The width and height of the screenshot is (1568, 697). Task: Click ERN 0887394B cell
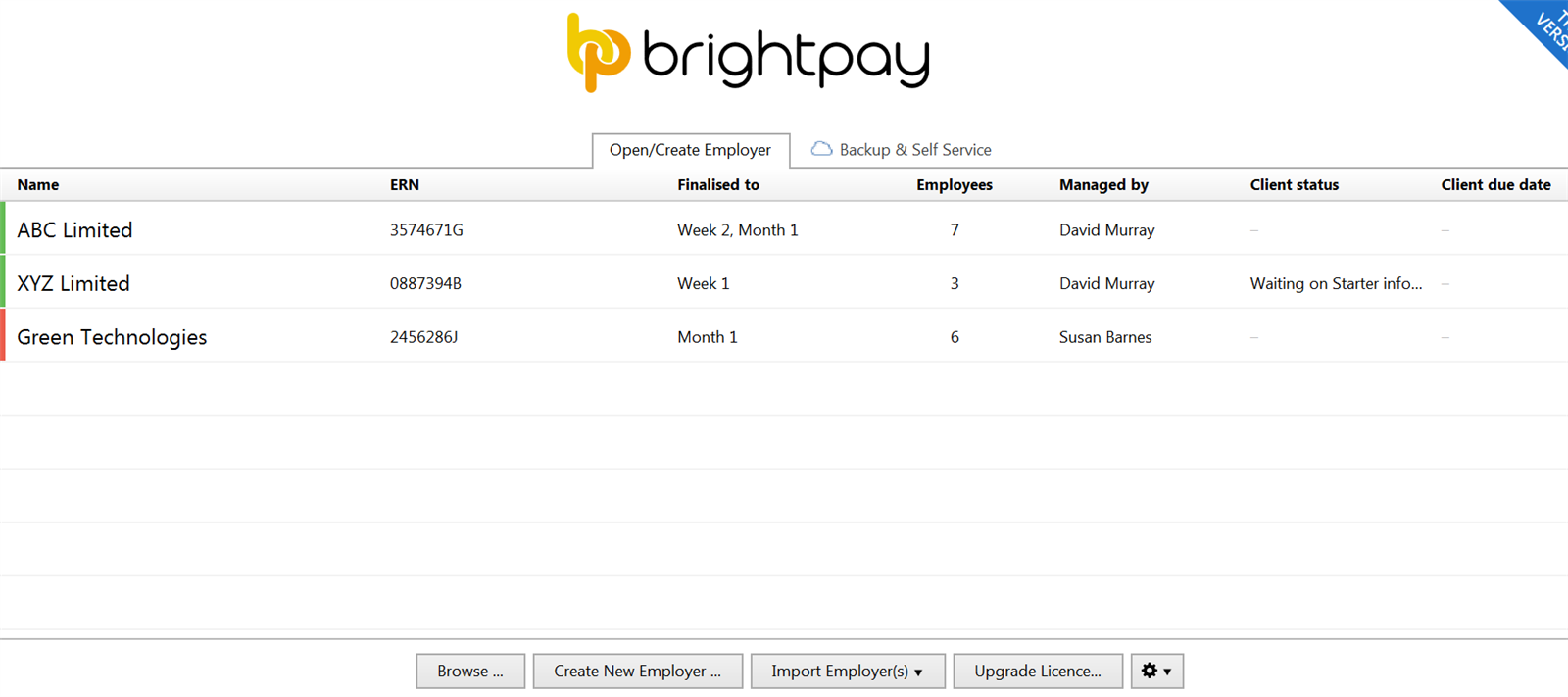coord(425,284)
